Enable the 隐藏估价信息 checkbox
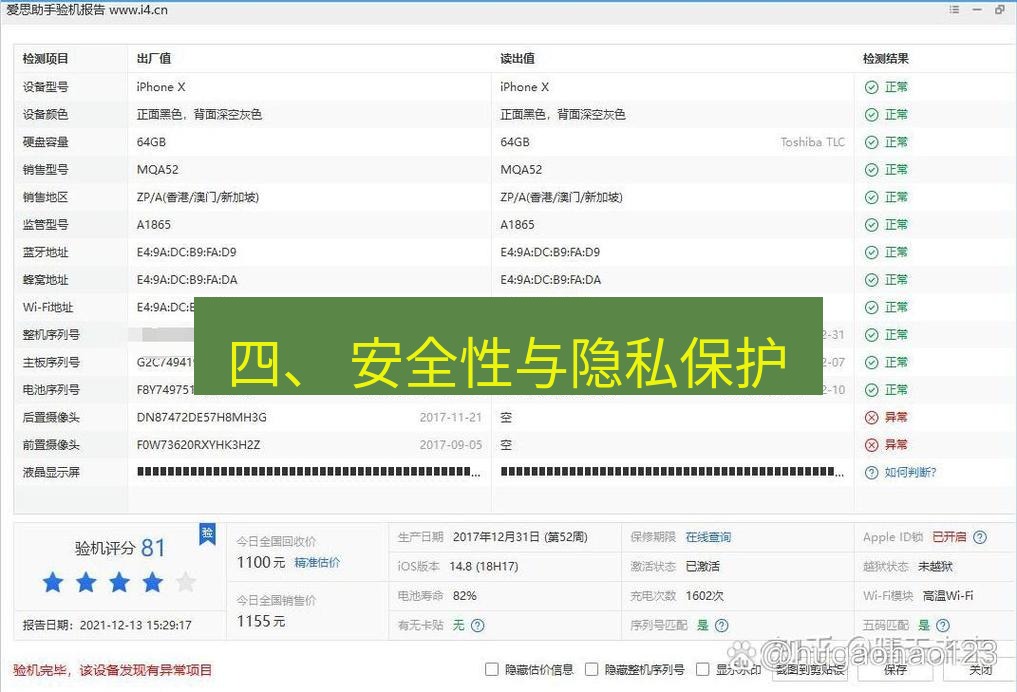1017x692 pixels. point(491,670)
